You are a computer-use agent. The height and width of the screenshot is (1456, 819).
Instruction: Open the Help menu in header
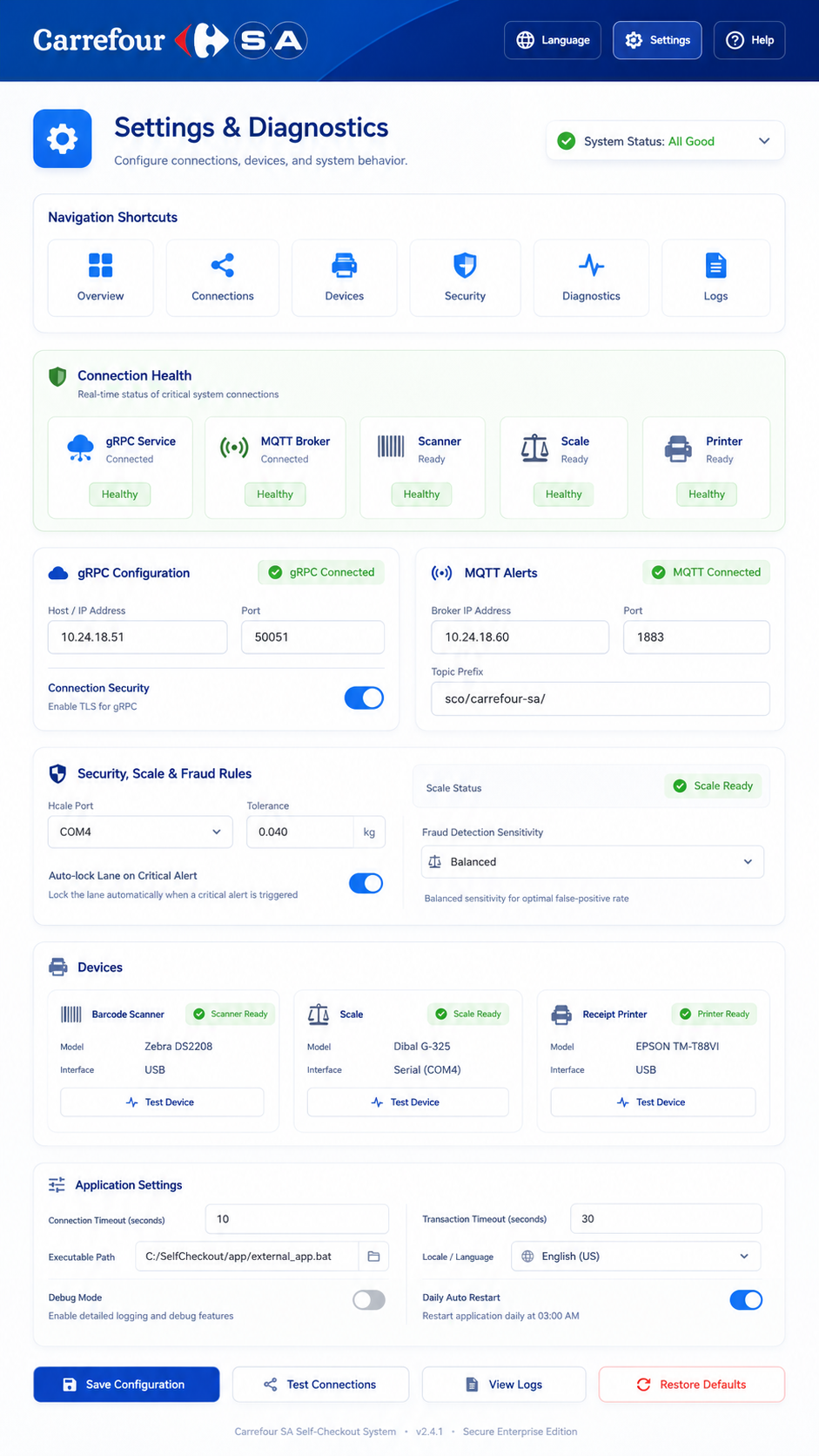749,40
